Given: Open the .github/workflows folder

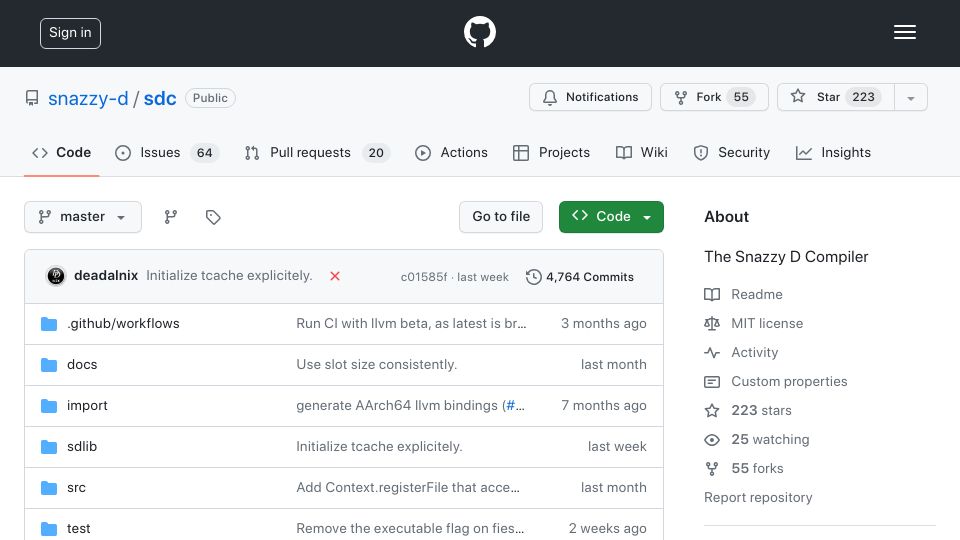Looking at the screenshot, I should [123, 323].
